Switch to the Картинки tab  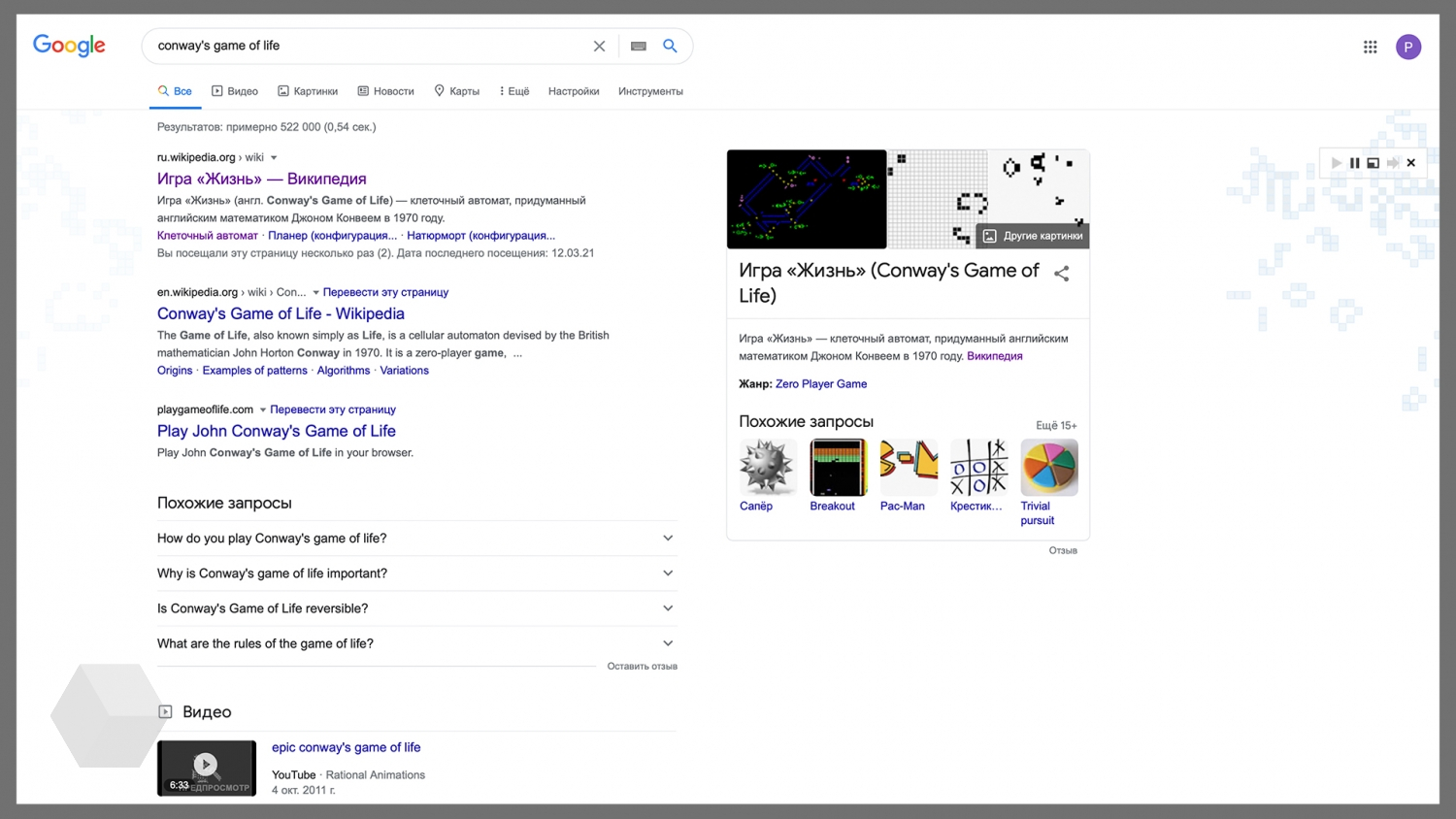308,91
